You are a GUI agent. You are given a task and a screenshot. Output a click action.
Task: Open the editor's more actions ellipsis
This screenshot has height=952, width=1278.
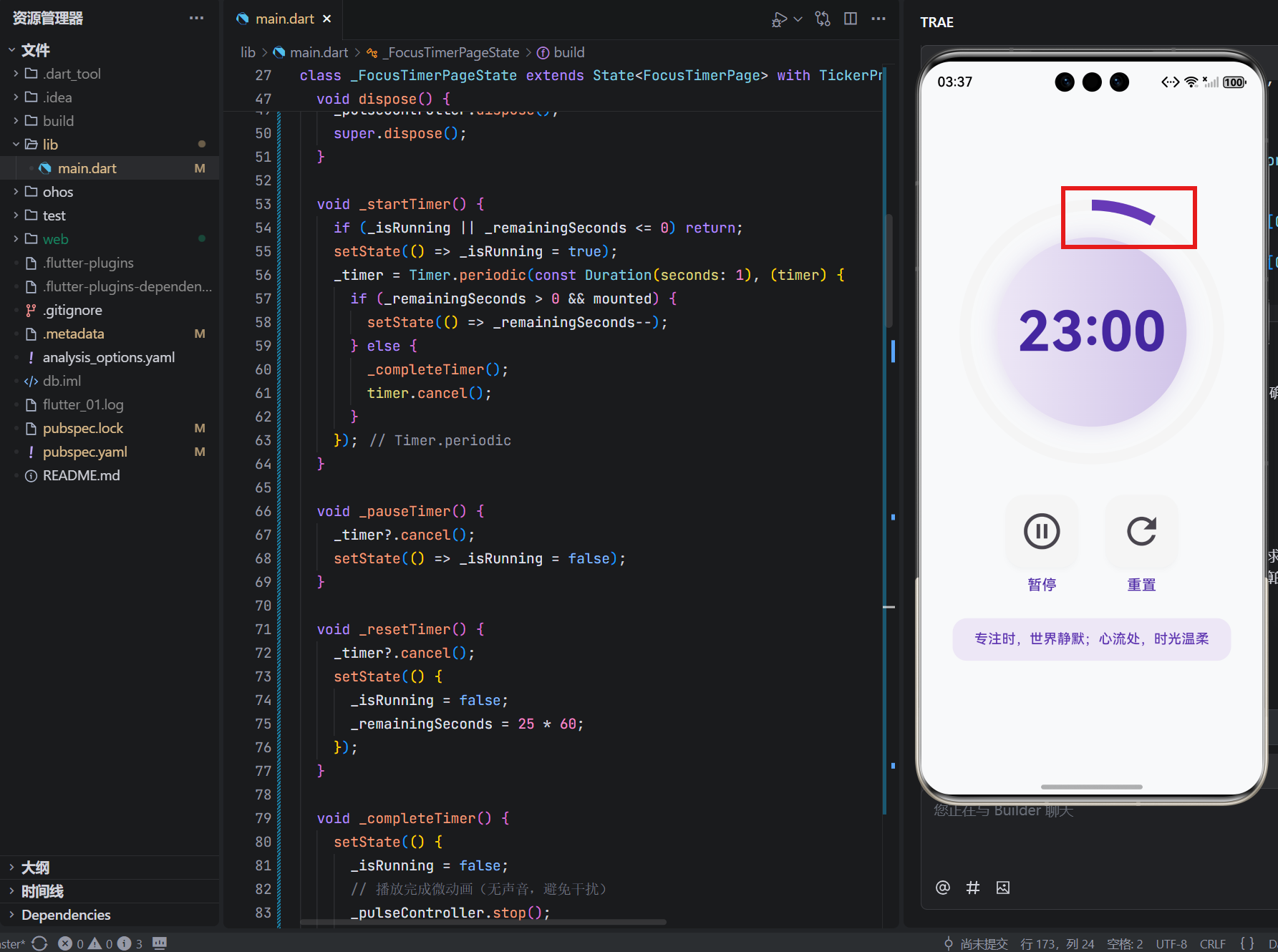[x=878, y=19]
